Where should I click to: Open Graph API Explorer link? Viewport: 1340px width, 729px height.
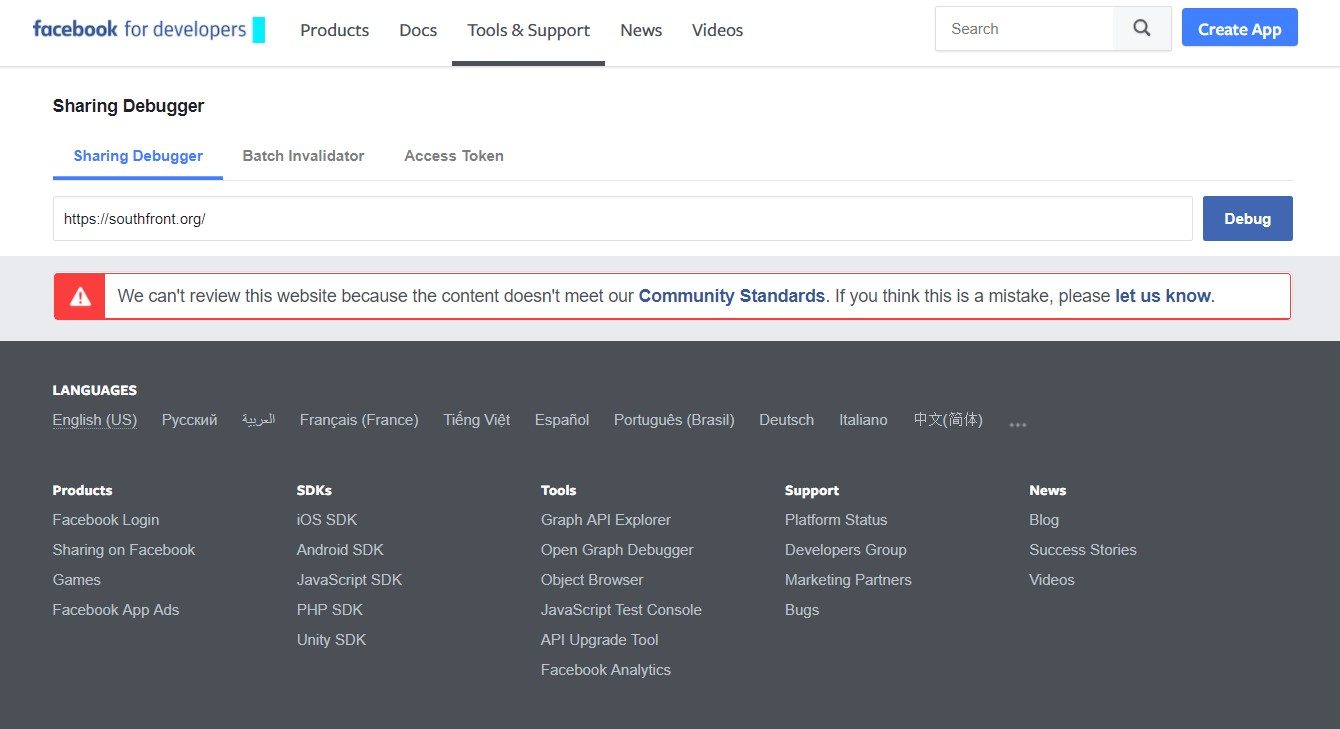point(606,520)
